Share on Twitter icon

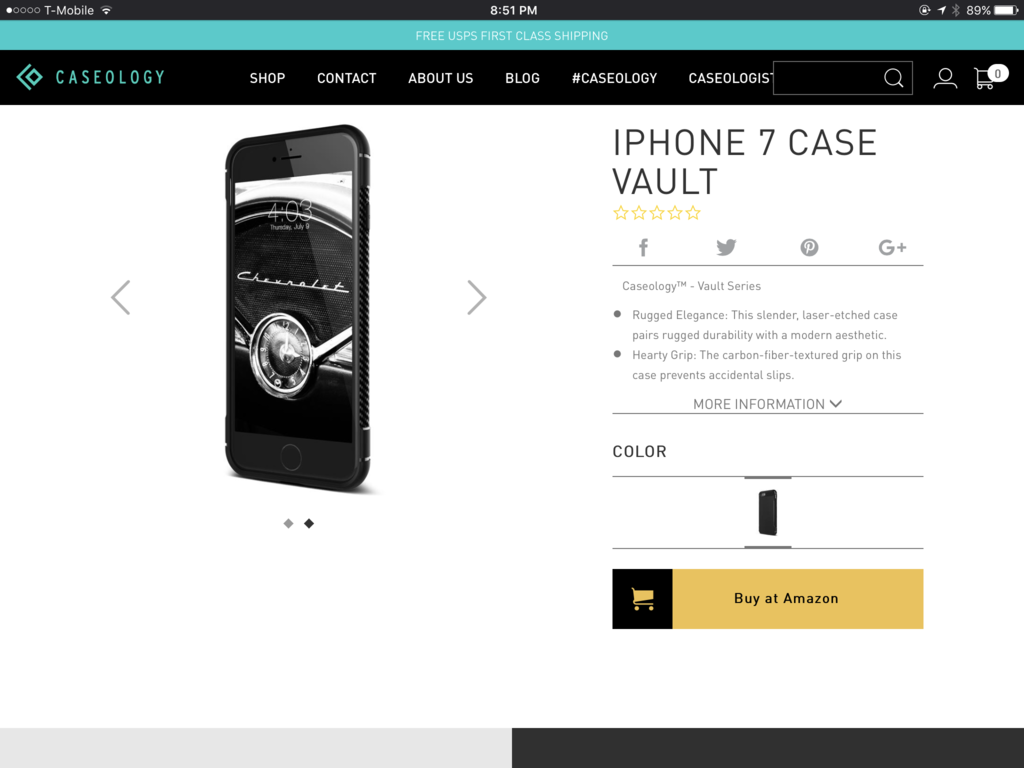726,248
